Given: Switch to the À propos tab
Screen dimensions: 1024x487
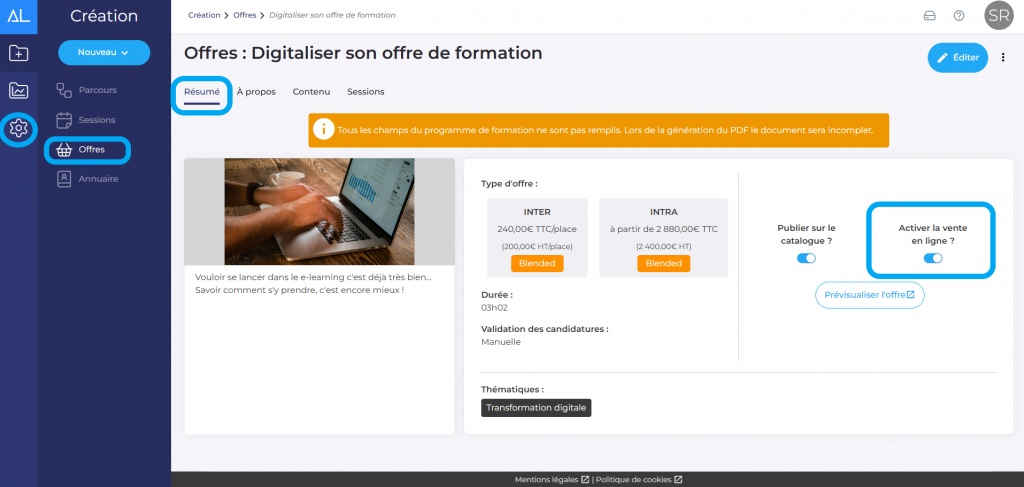Looking at the screenshot, I should 256,92.
